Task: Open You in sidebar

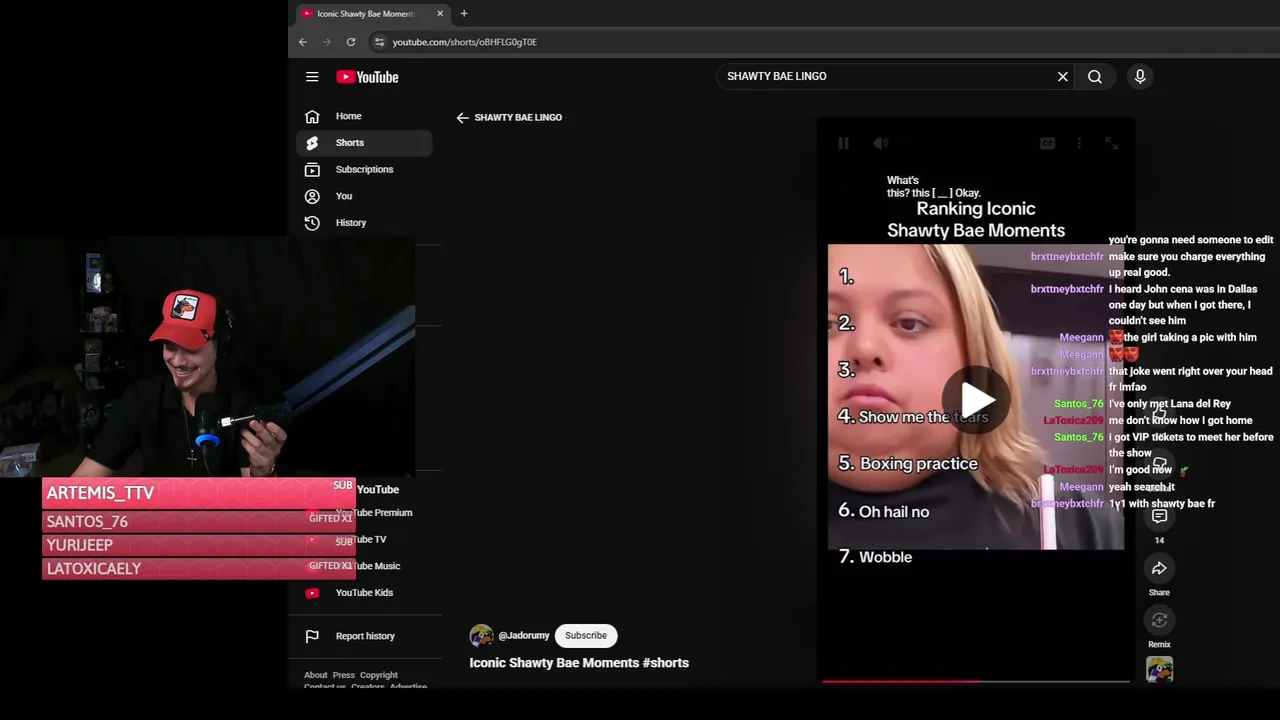Action: (x=364, y=196)
